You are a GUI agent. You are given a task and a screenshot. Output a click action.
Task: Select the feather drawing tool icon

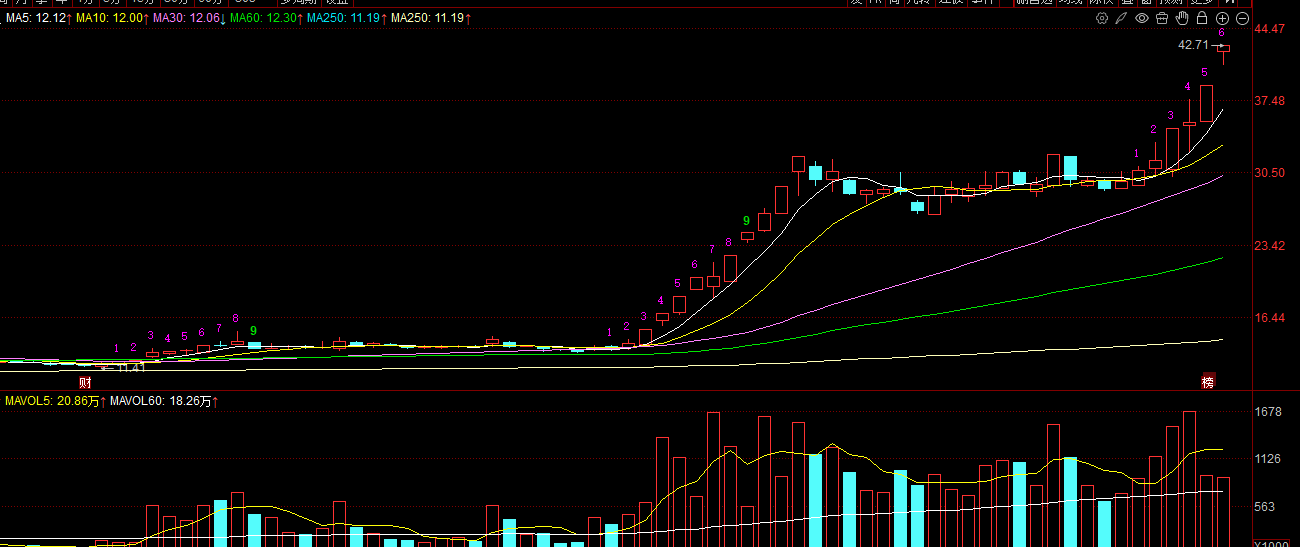pos(1122,18)
